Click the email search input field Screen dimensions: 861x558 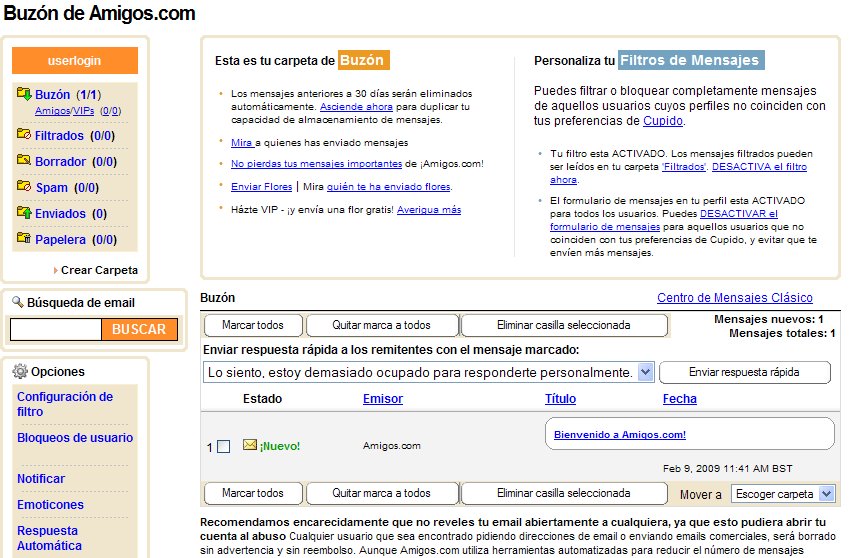coord(56,329)
